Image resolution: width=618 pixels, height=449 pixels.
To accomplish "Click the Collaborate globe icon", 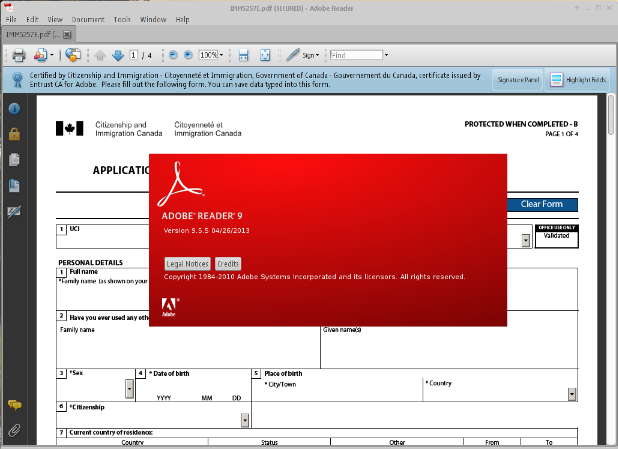I will (73, 55).
